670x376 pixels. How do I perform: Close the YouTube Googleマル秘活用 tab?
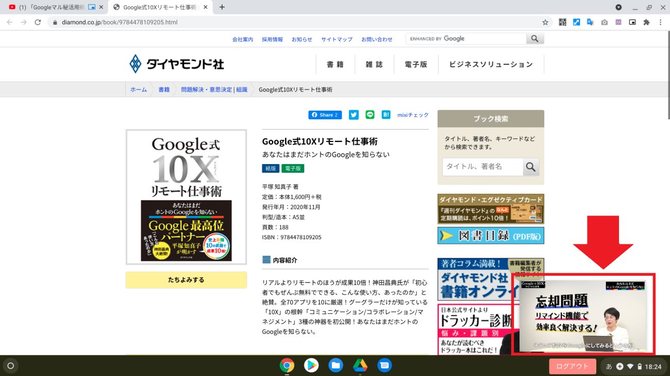(x=101, y=7)
